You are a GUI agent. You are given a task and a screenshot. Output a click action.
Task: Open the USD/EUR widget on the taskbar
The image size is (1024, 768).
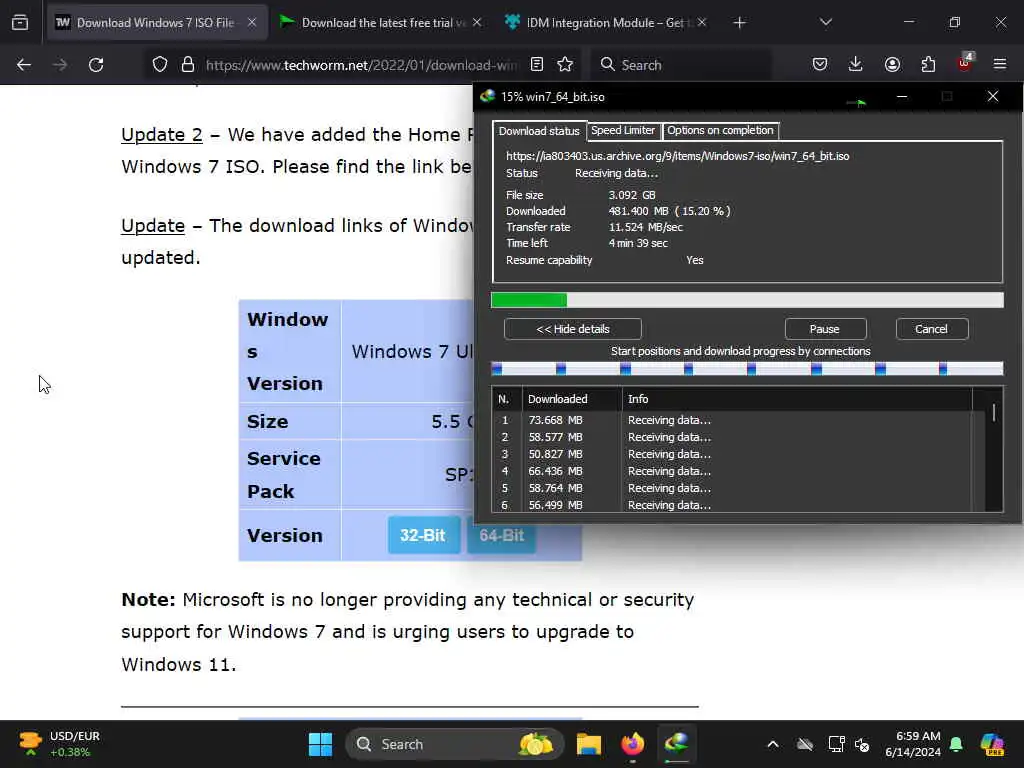59,744
